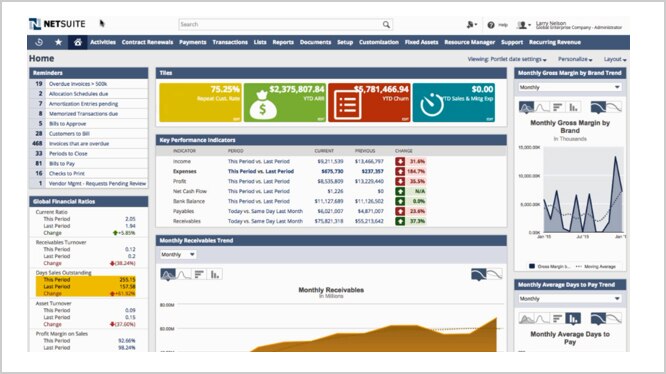Image resolution: width=666 pixels, height=374 pixels.
Task: Open the Fixed Assets menu
Action: click(421, 42)
